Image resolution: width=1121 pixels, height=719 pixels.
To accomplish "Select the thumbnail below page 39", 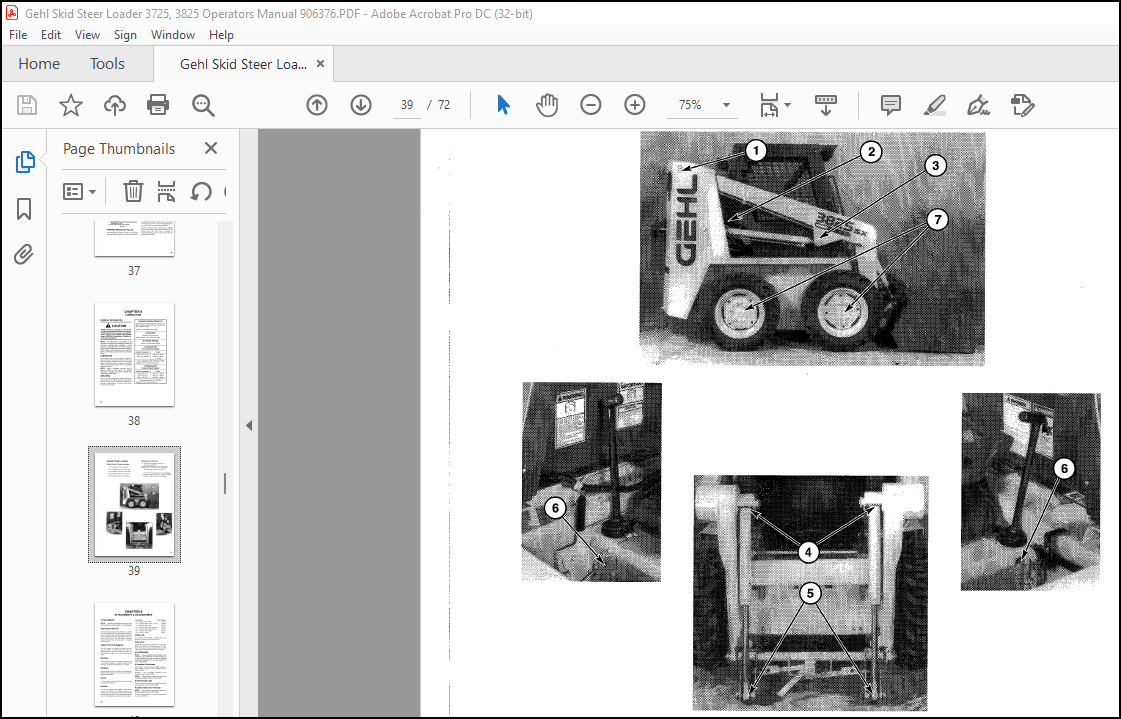I will coord(134,655).
